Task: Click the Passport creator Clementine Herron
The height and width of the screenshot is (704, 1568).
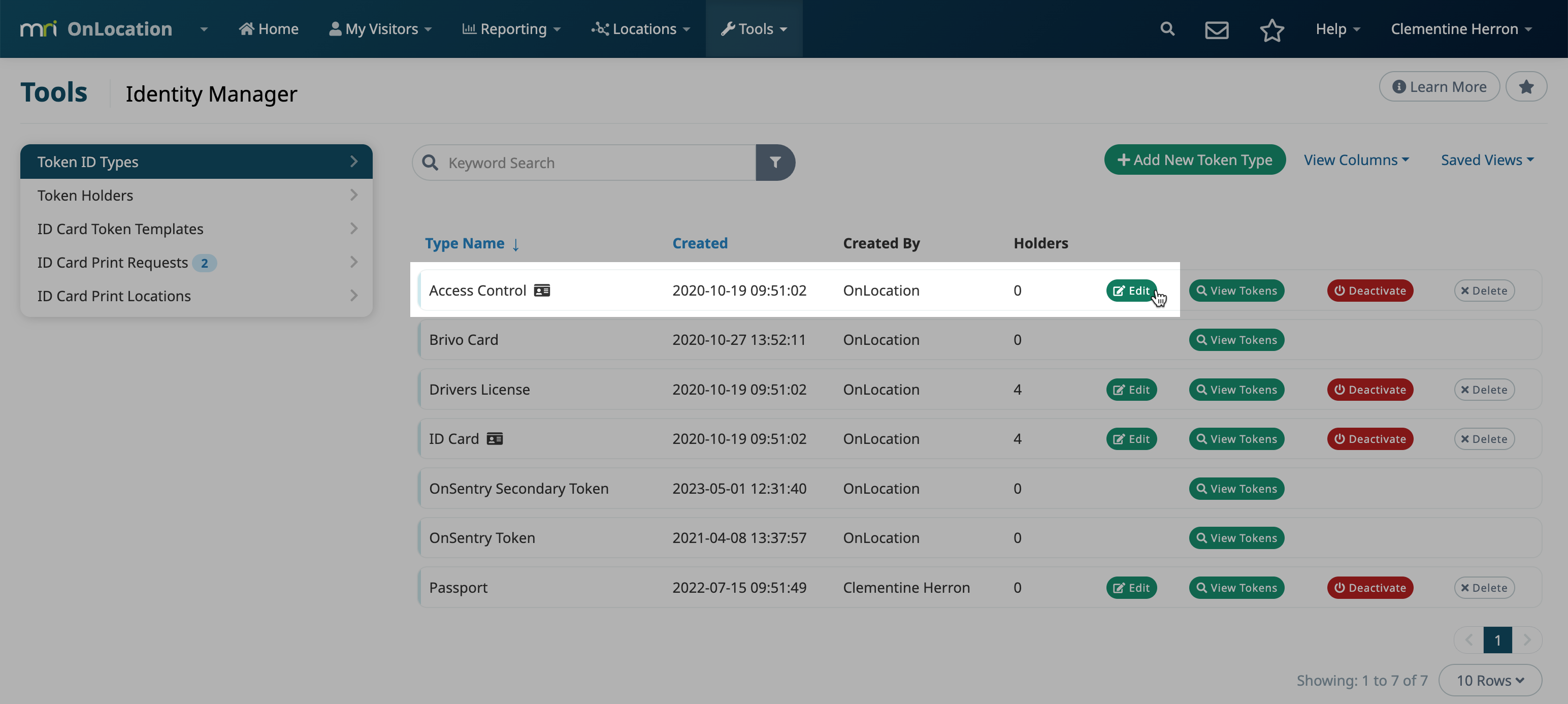Action: click(906, 588)
